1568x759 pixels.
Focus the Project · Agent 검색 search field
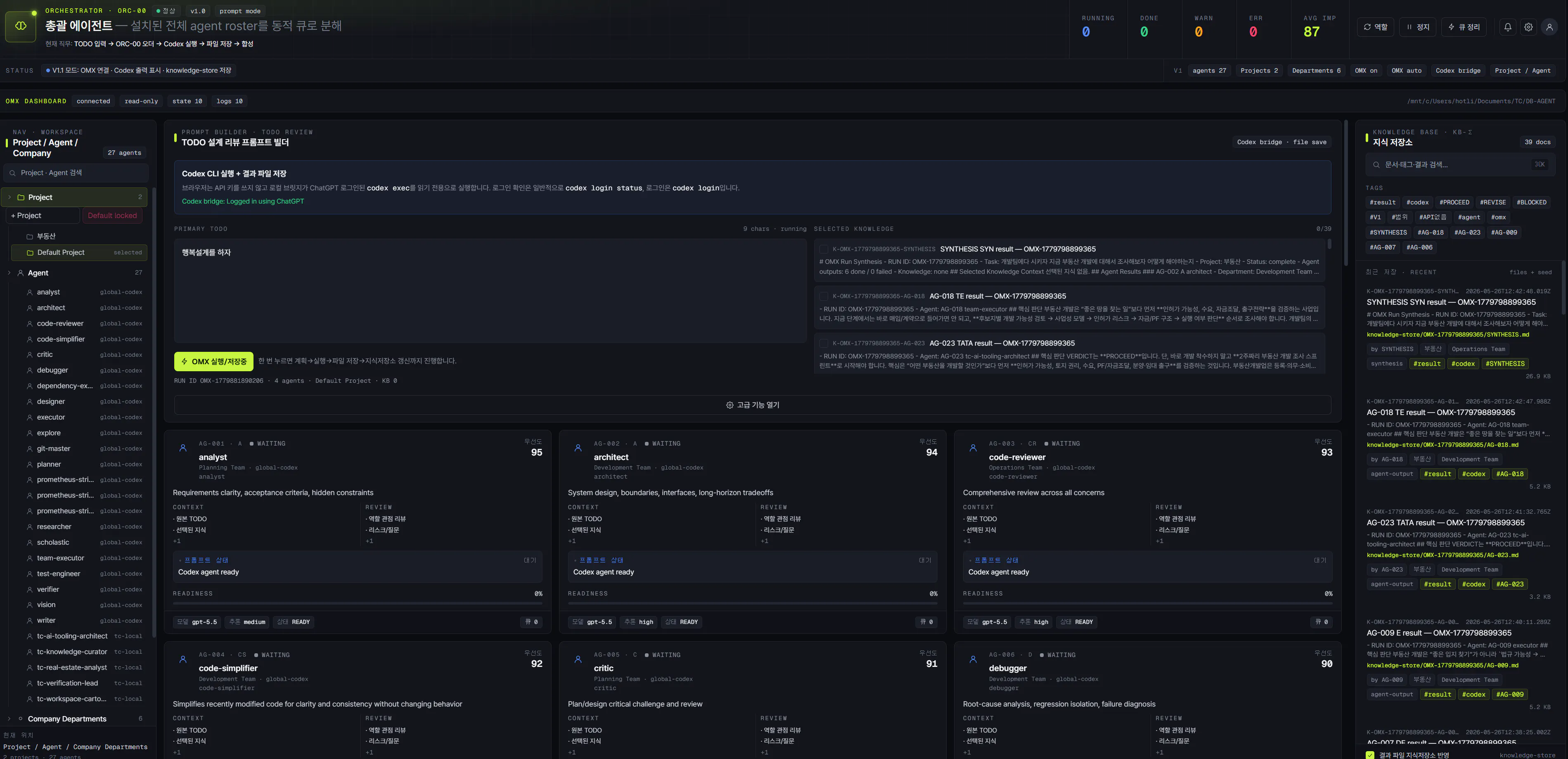click(76, 173)
